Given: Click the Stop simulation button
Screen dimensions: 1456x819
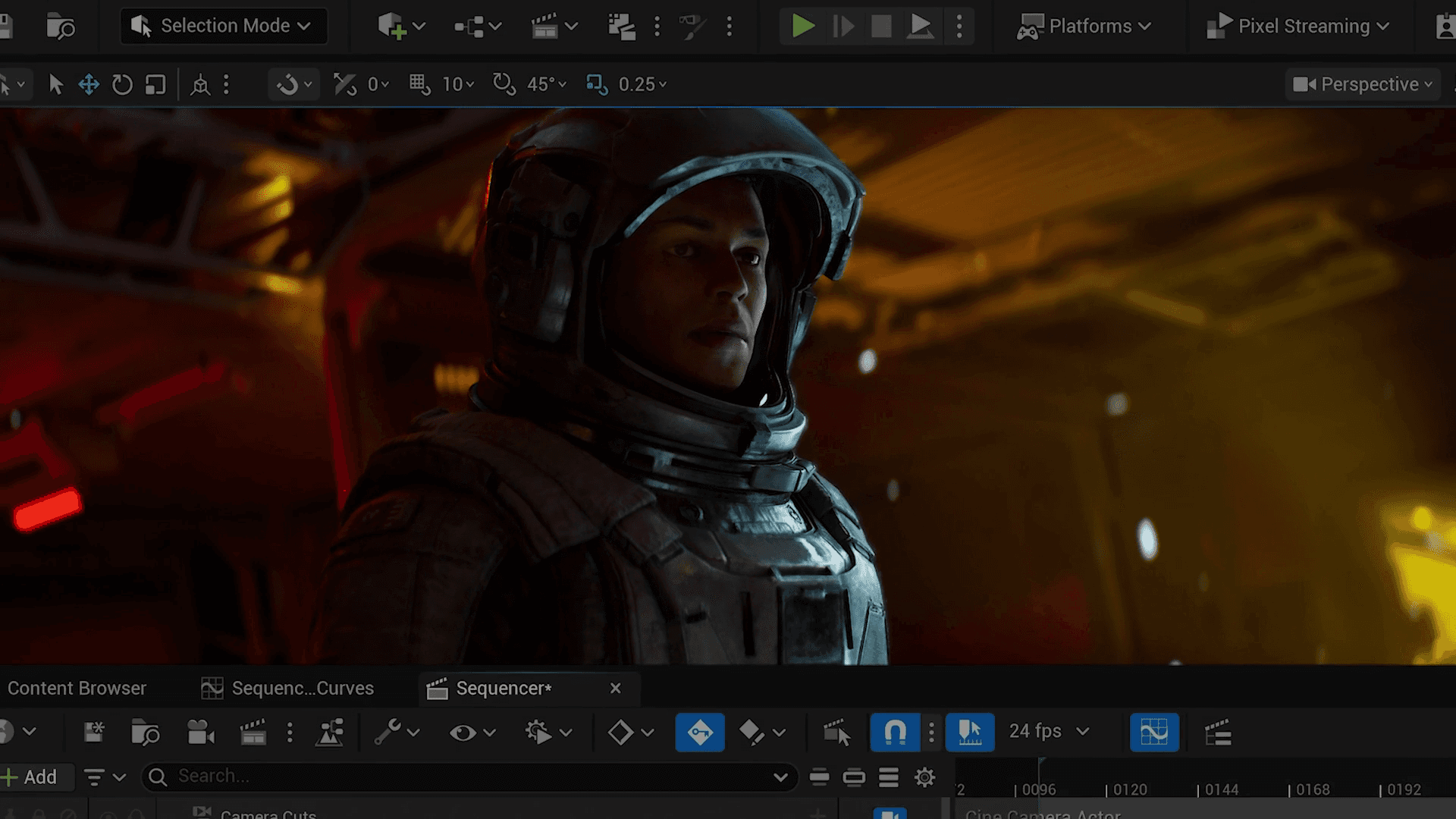Looking at the screenshot, I should coord(881,27).
